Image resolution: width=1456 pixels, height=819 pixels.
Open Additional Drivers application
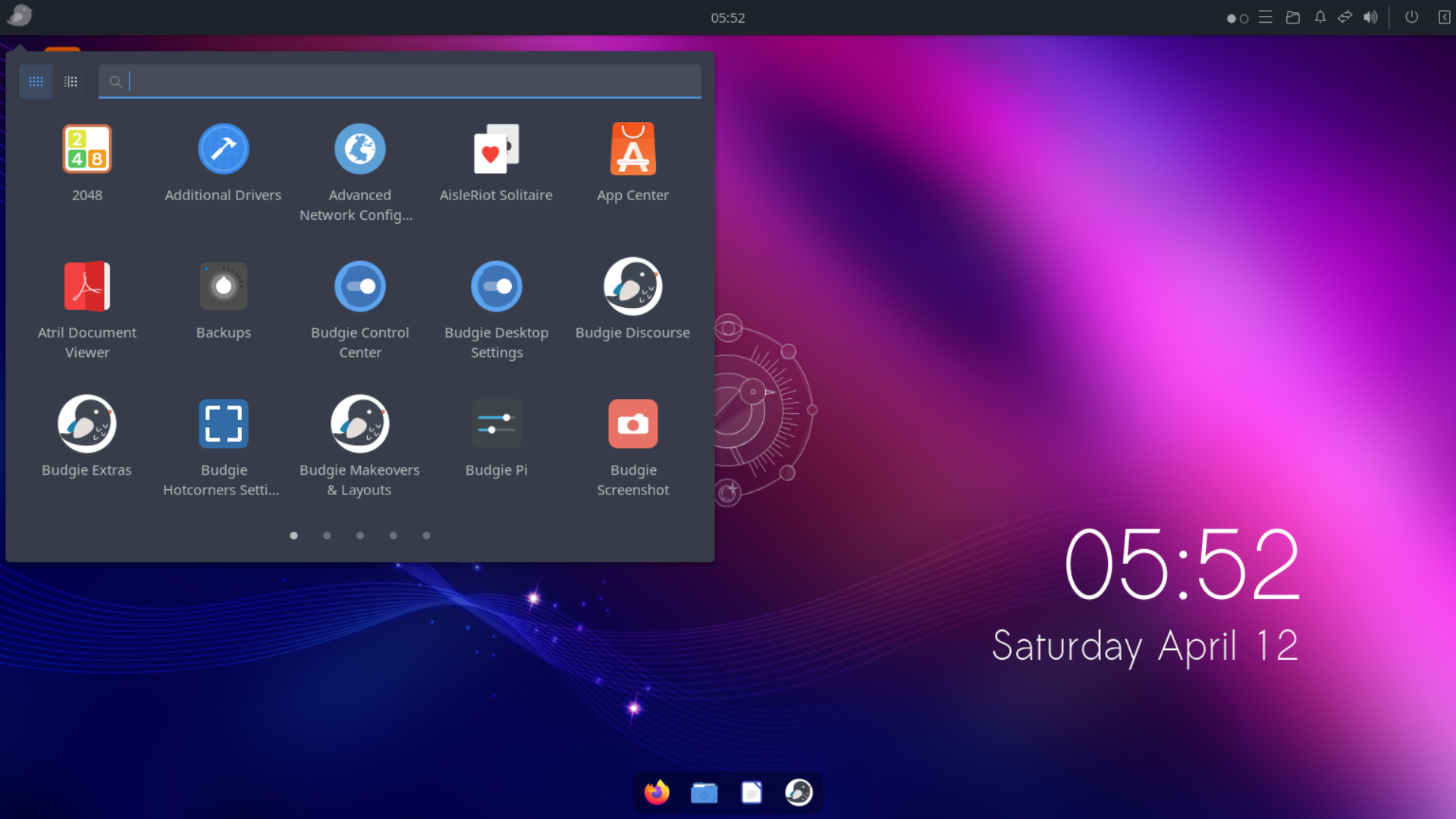pos(223,149)
